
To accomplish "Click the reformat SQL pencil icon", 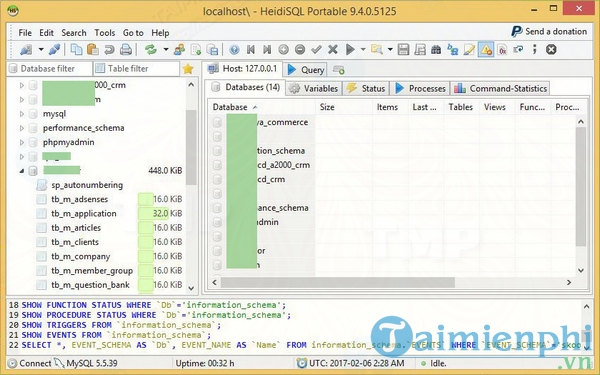I will tap(469, 50).
